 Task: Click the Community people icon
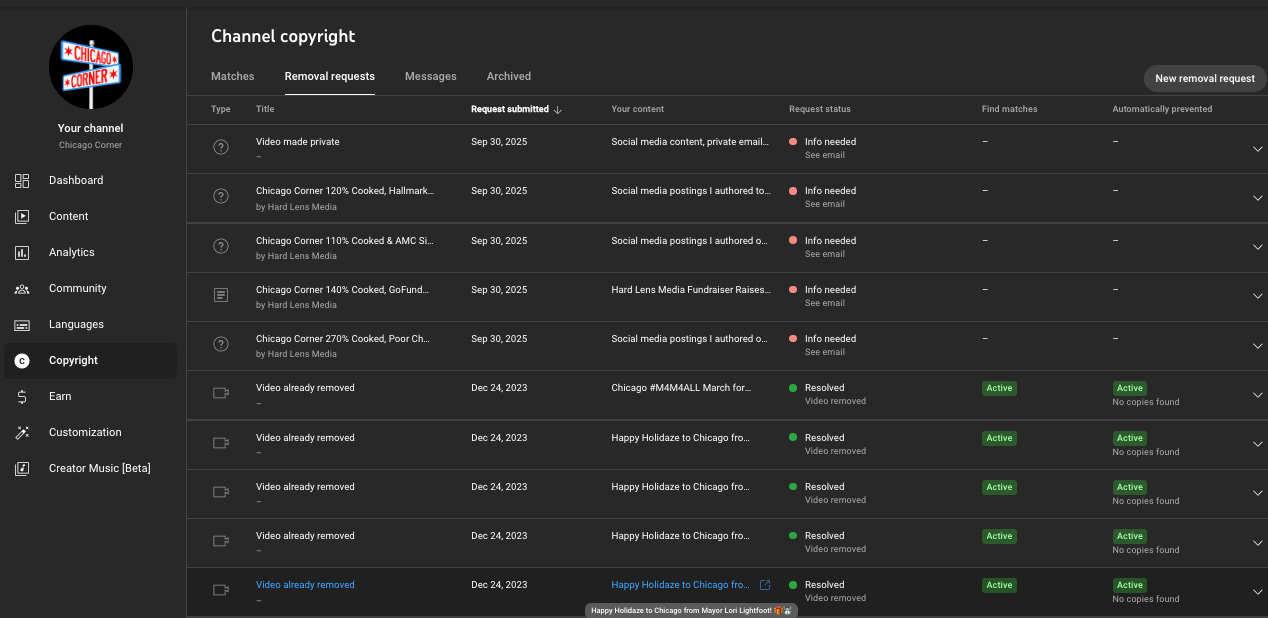pos(22,289)
